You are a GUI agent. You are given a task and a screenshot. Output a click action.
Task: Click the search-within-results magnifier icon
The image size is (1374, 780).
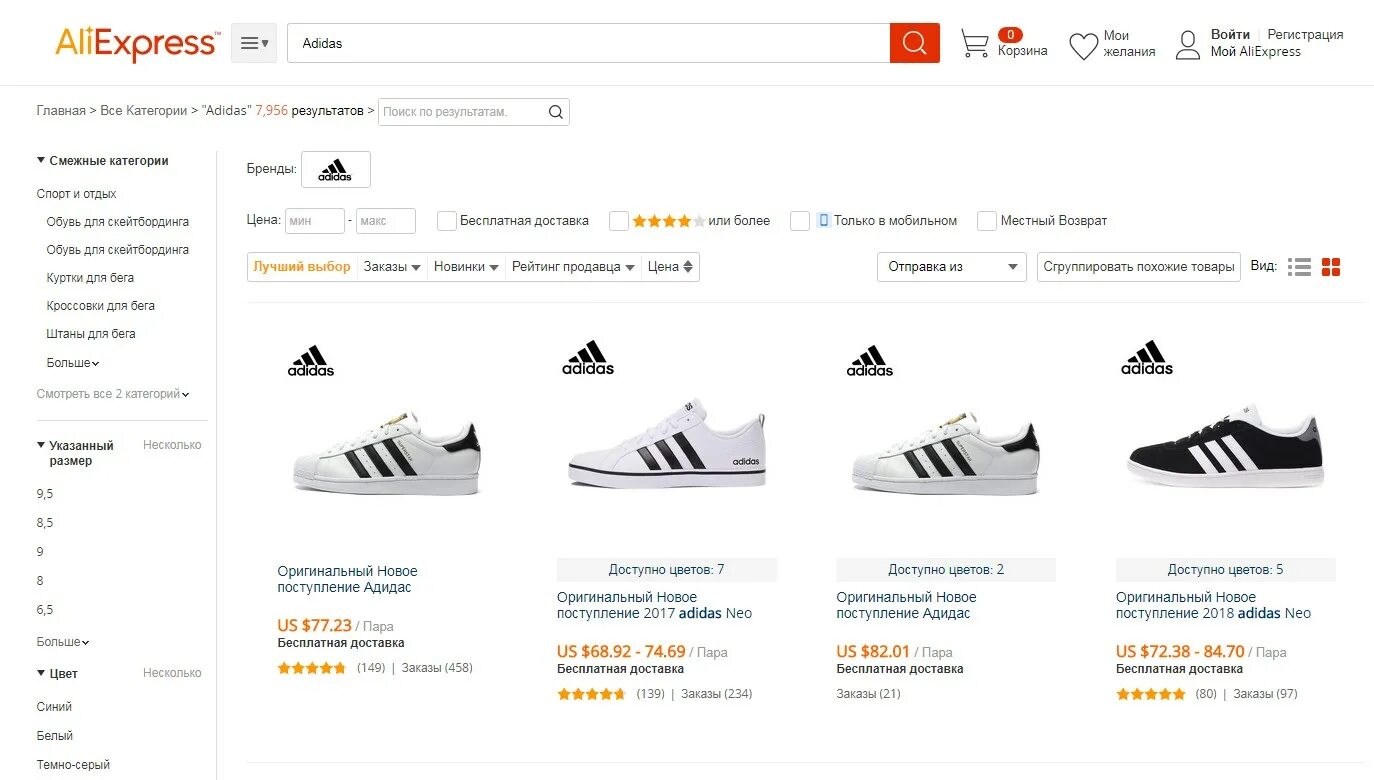(556, 112)
